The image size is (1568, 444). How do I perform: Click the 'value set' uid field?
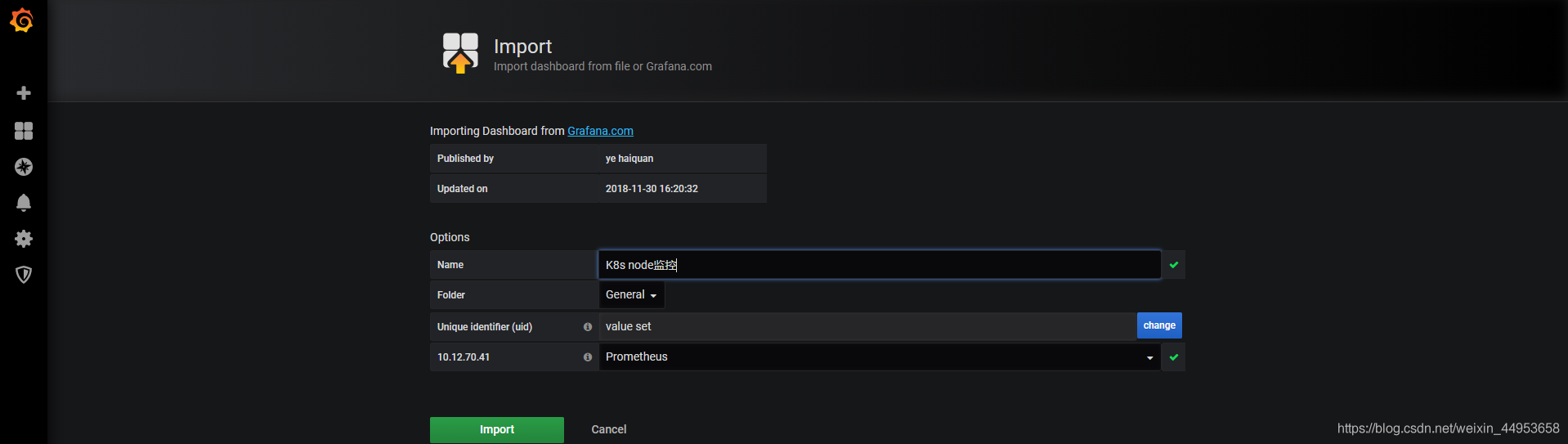tap(867, 326)
